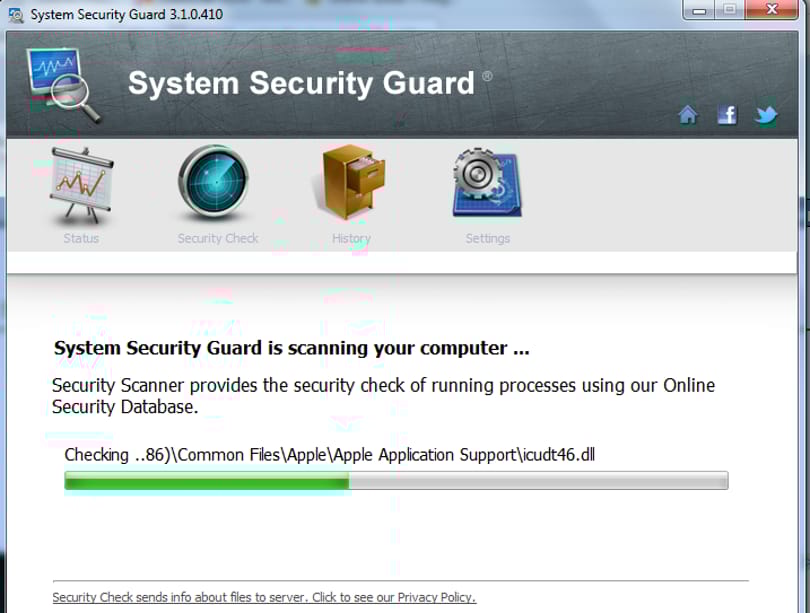Click the System Security Guard header title
This screenshot has width=810, height=613.
(x=301, y=83)
